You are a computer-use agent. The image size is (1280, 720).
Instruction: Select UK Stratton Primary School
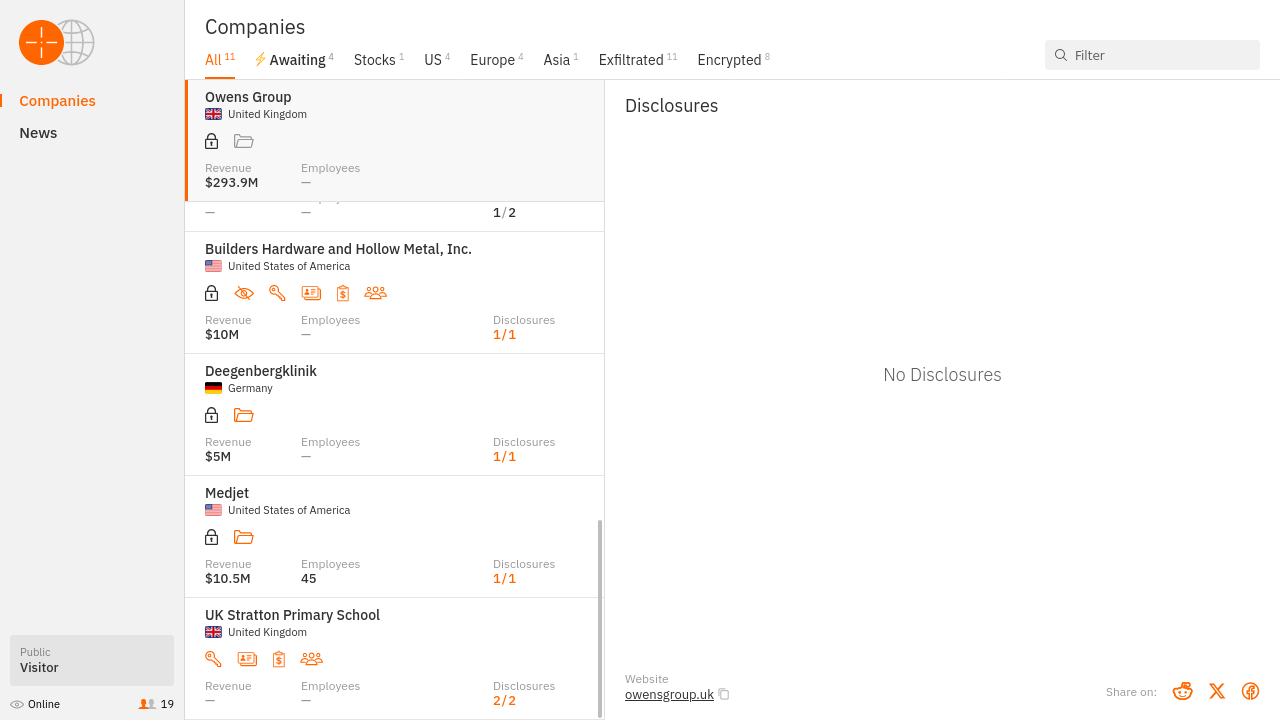coord(395,659)
